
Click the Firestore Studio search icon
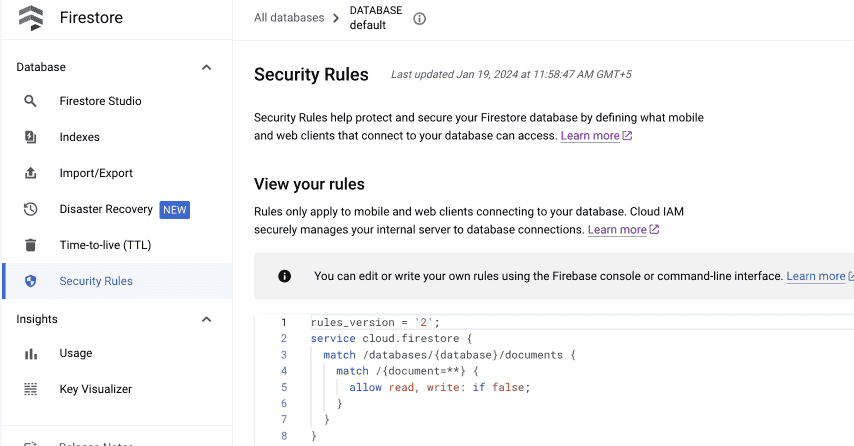point(31,101)
